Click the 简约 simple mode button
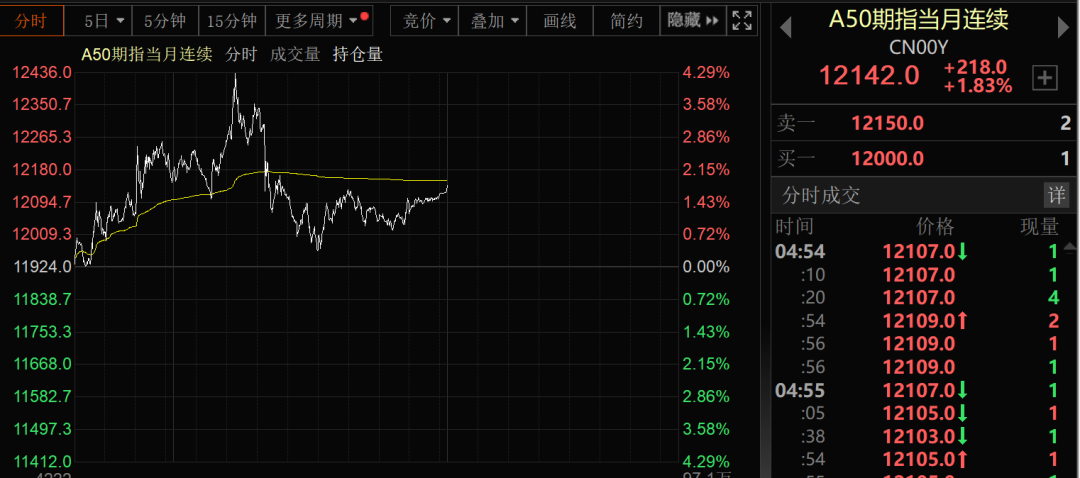Screen dimensions: 1080x478 pyautogui.click(x=626, y=20)
